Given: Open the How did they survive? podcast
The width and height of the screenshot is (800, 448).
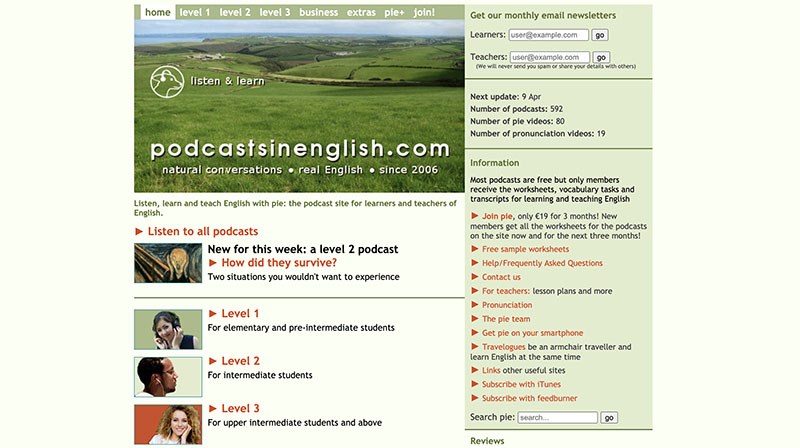Looking at the screenshot, I should pyautogui.click(x=279, y=263).
